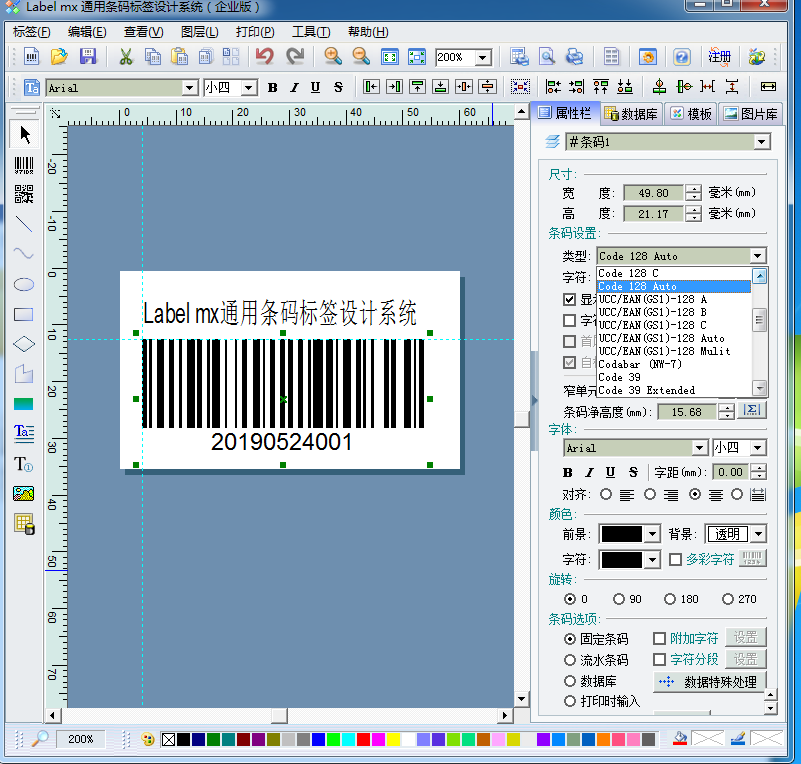
Task: Click the 注册 register button
Action: pos(719,57)
